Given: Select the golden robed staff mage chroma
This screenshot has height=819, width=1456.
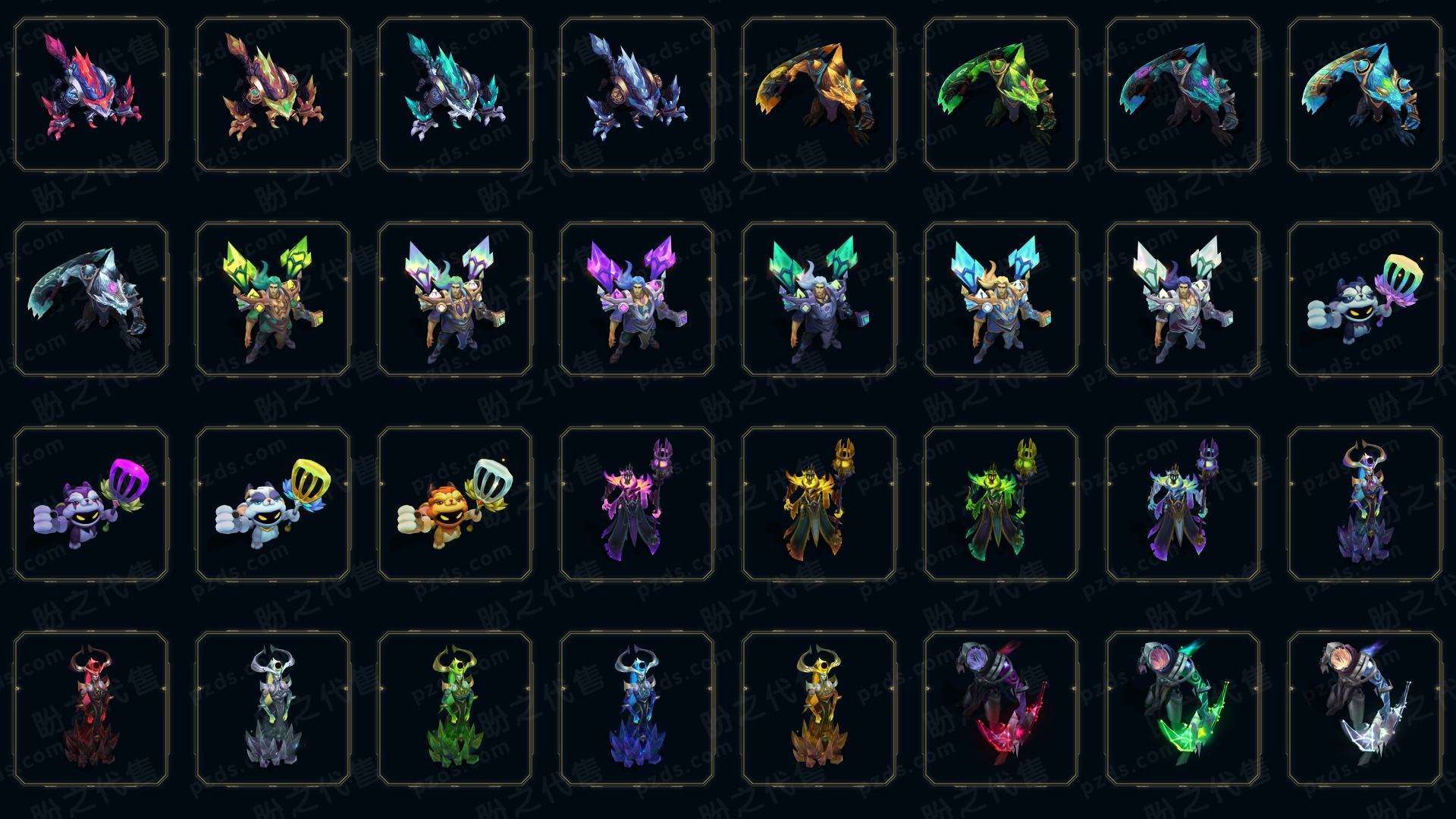Looking at the screenshot, I should (x=819, y=504).
